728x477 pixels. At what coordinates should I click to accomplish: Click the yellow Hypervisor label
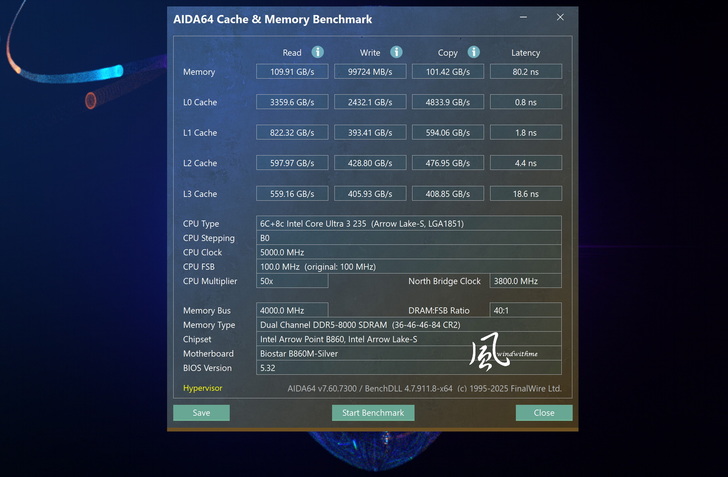[x=202, y=388]
